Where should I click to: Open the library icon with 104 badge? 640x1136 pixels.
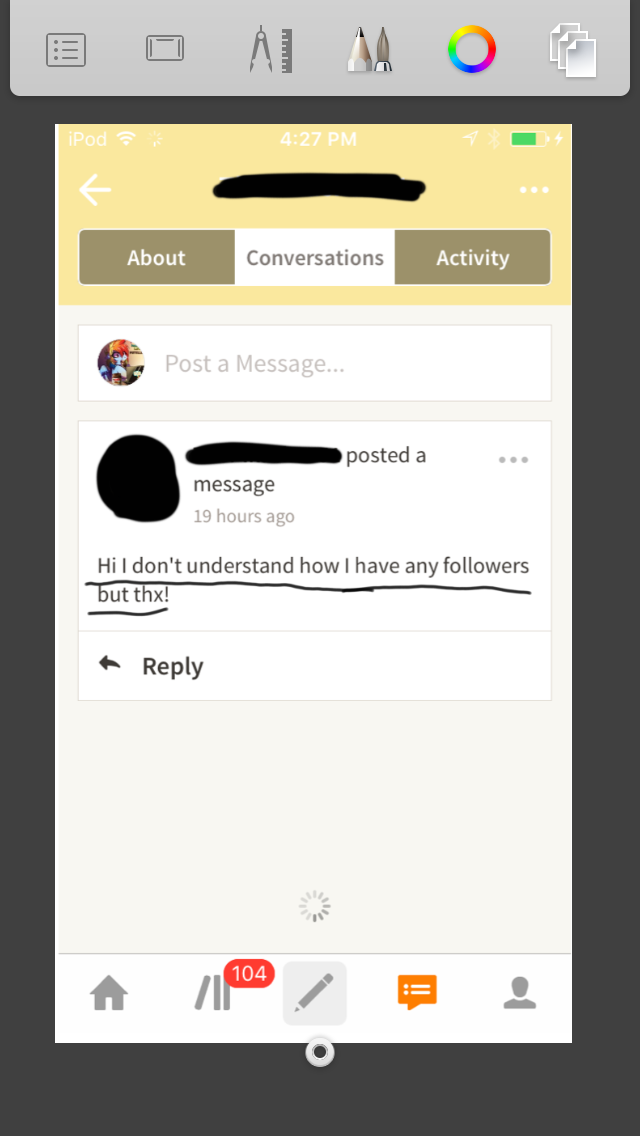tap(212, 993)
